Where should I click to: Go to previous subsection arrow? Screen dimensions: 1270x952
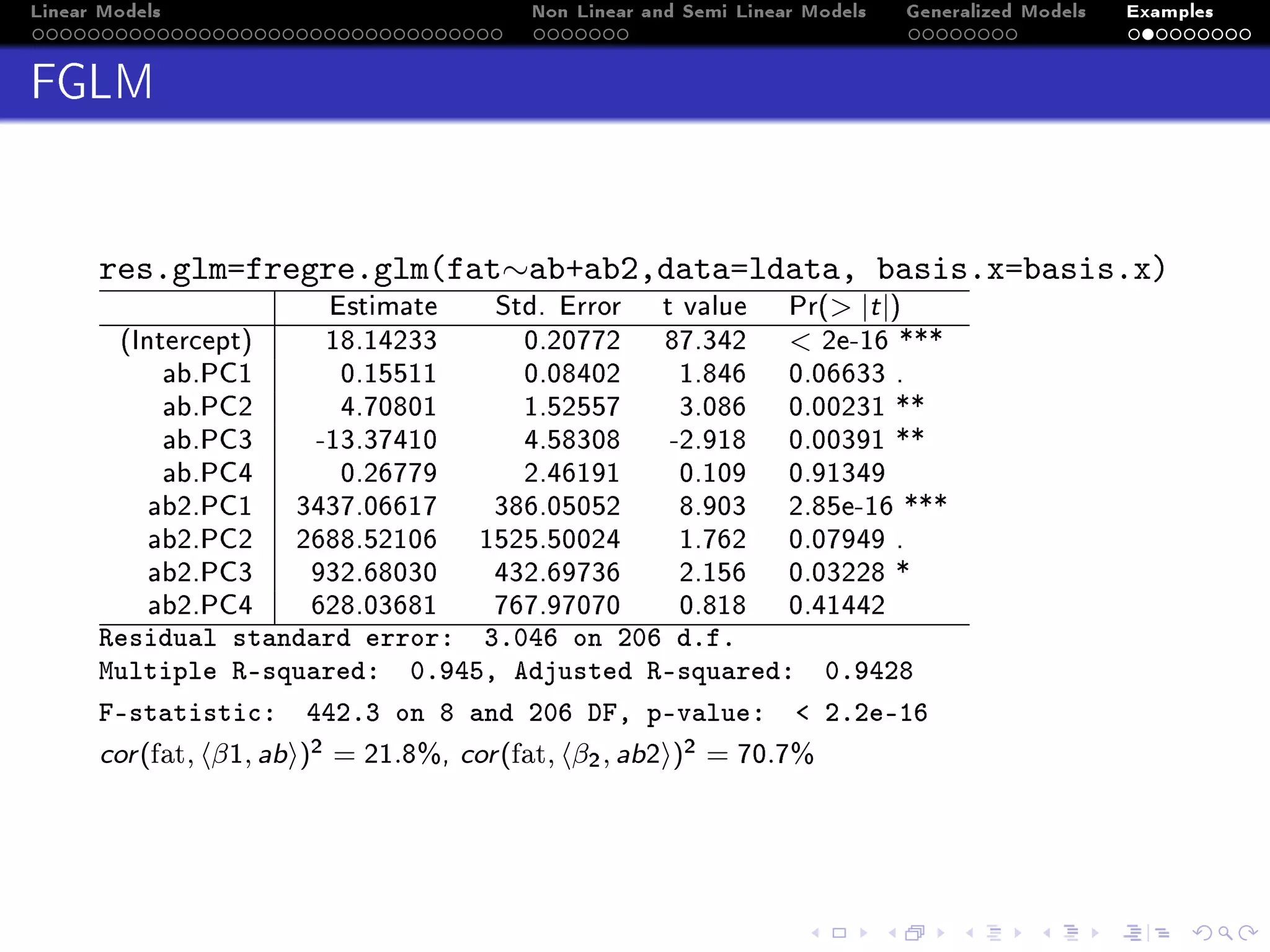pos(970,933)
